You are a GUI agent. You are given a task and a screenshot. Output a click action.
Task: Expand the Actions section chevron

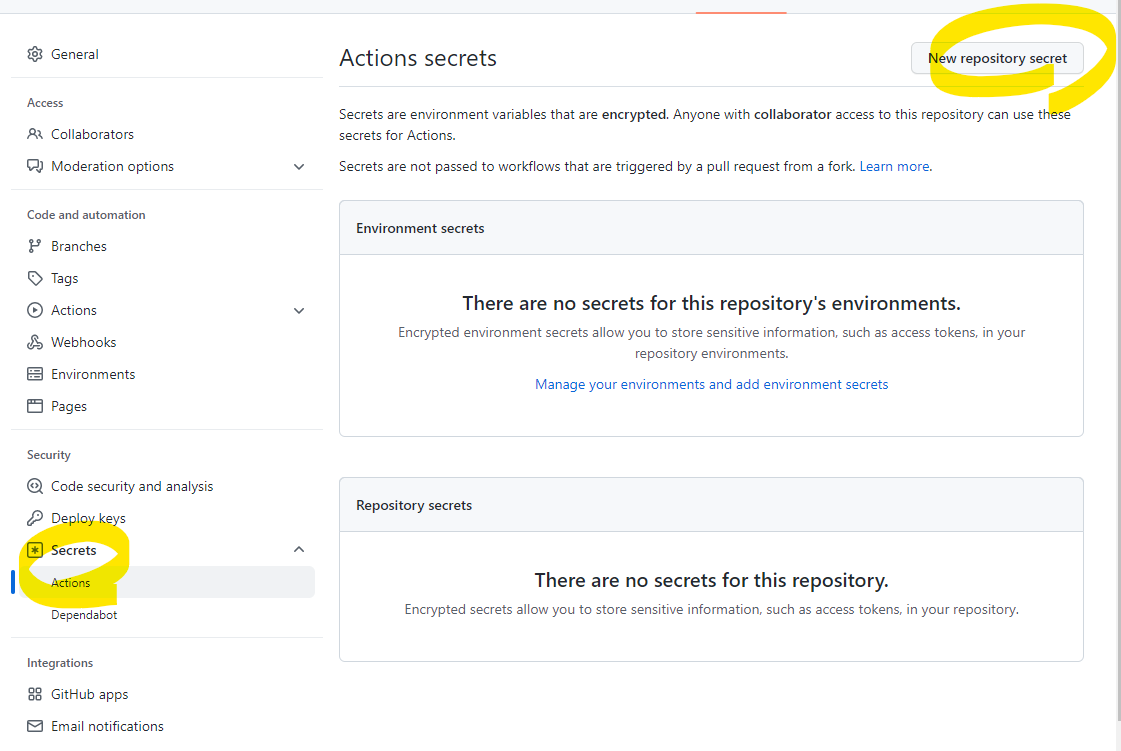pyautogui.click(x=299, y=310)
